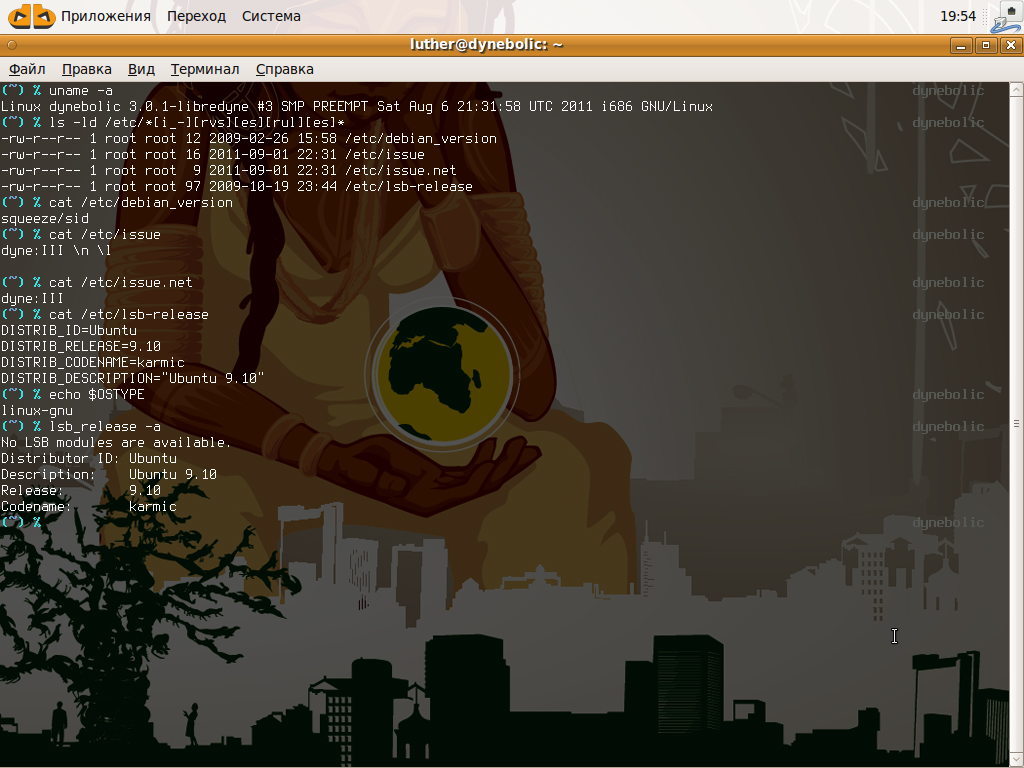Minimize the luther@dynebolic terminal window
Viewport: 1024px width, 768px height.
point(960,45)
